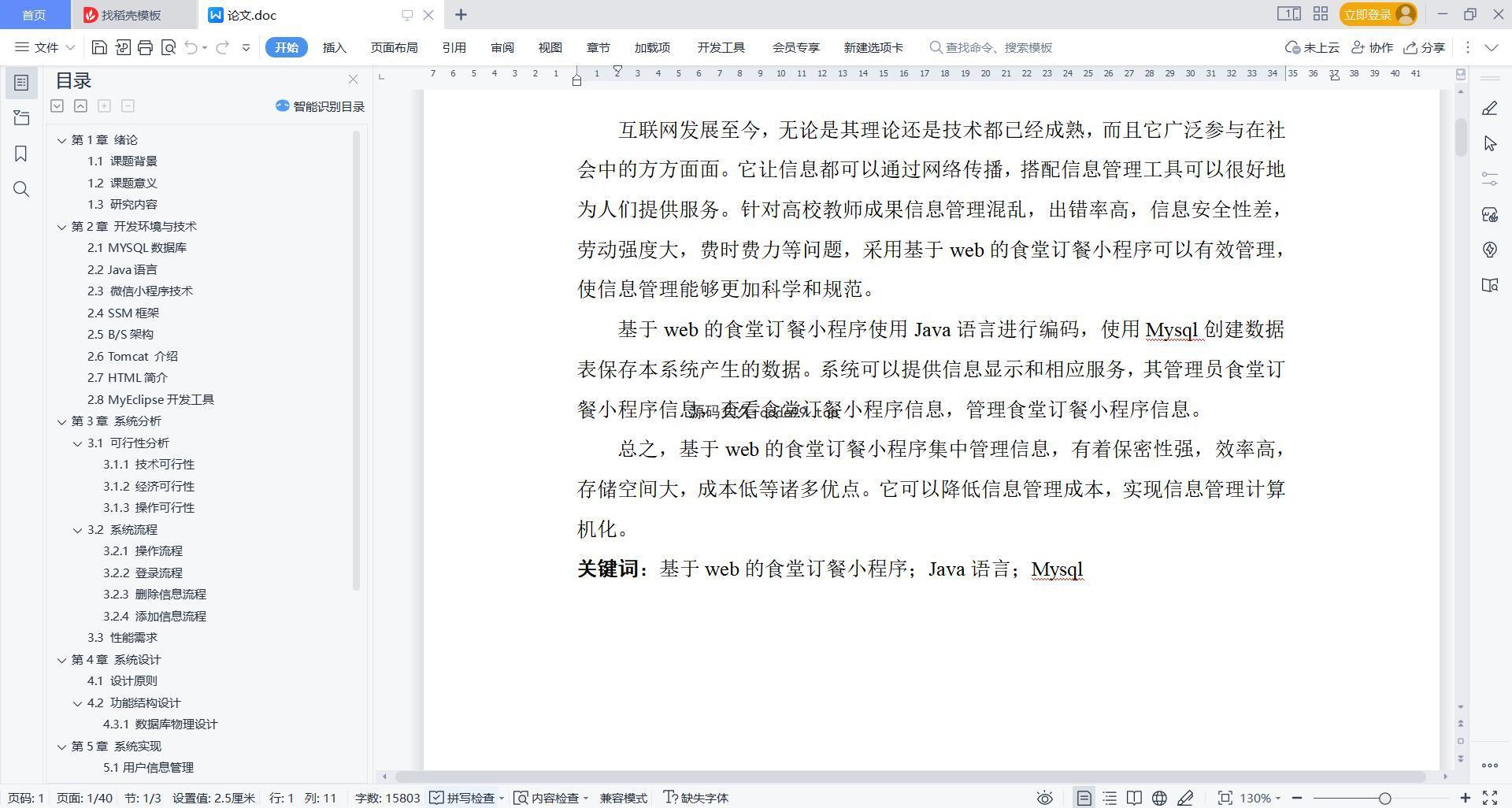
Task: Switch to web layout view icon
Action: tap(1159, 798)
